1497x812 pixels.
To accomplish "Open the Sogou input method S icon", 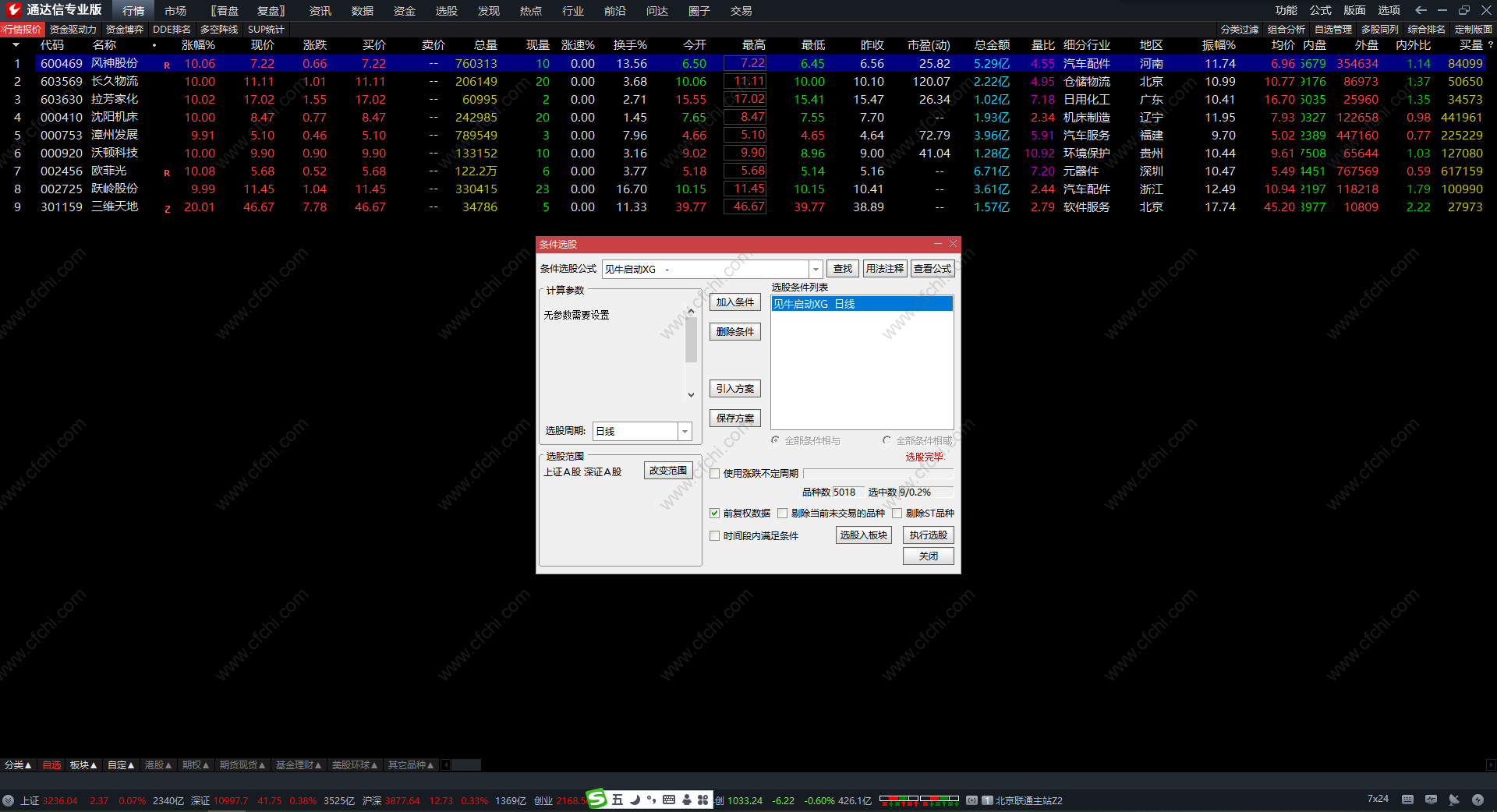I will click(x=597, y=799).
